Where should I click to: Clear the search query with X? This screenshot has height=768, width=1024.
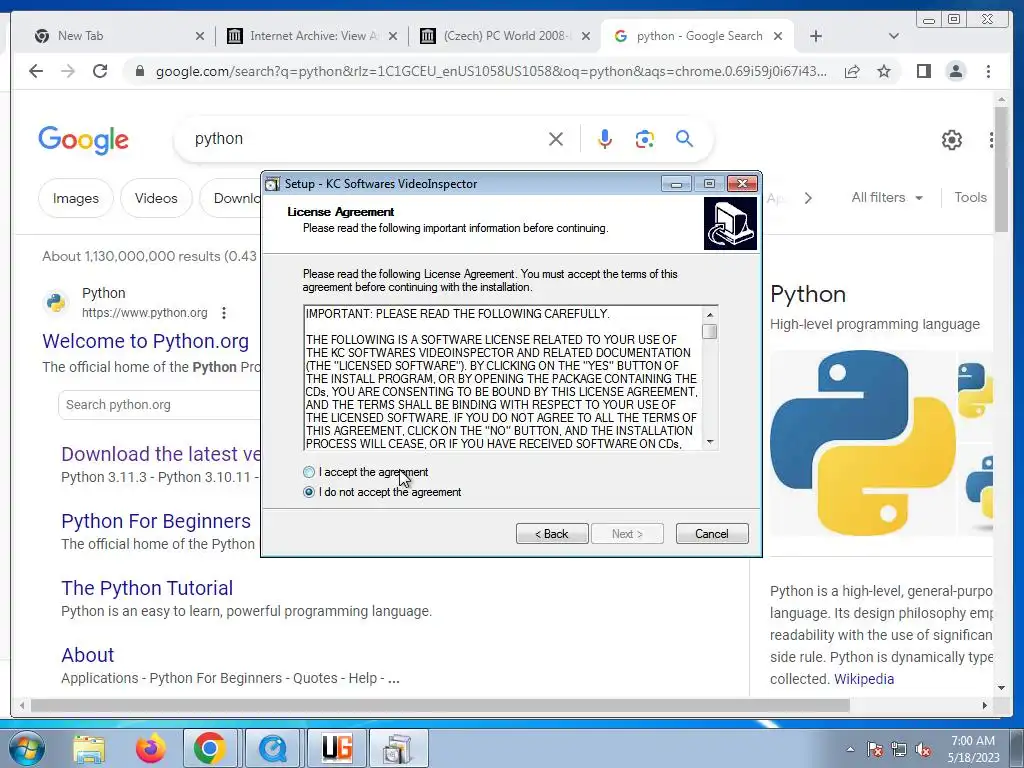[556, 138]
